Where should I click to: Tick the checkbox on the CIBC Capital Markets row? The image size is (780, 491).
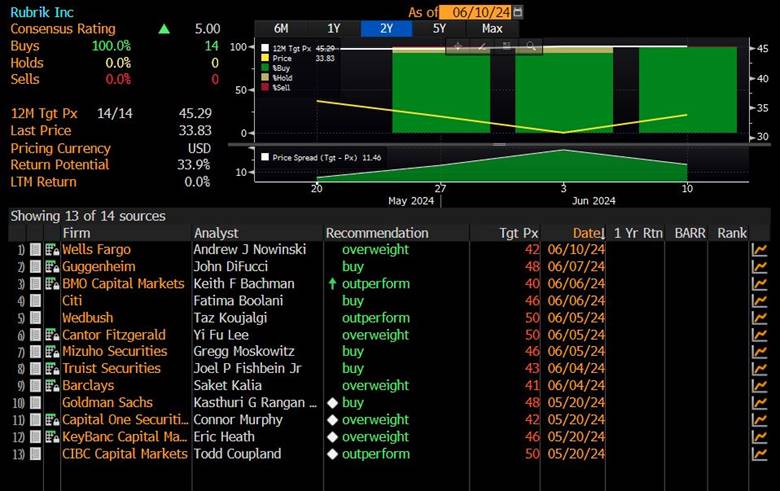(x=35, y=454)
